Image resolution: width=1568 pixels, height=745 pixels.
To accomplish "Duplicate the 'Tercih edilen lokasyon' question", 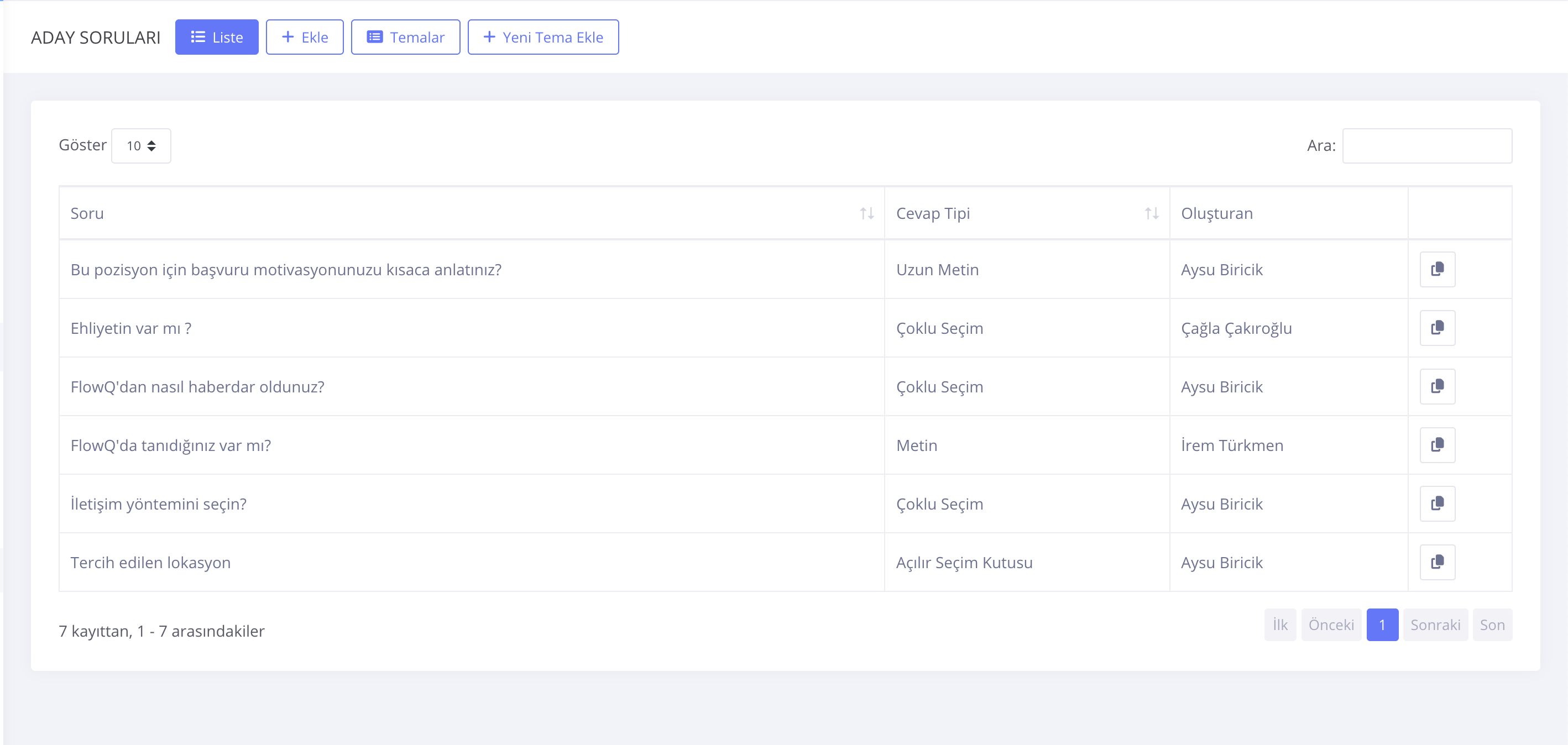I will point(1437,563).
